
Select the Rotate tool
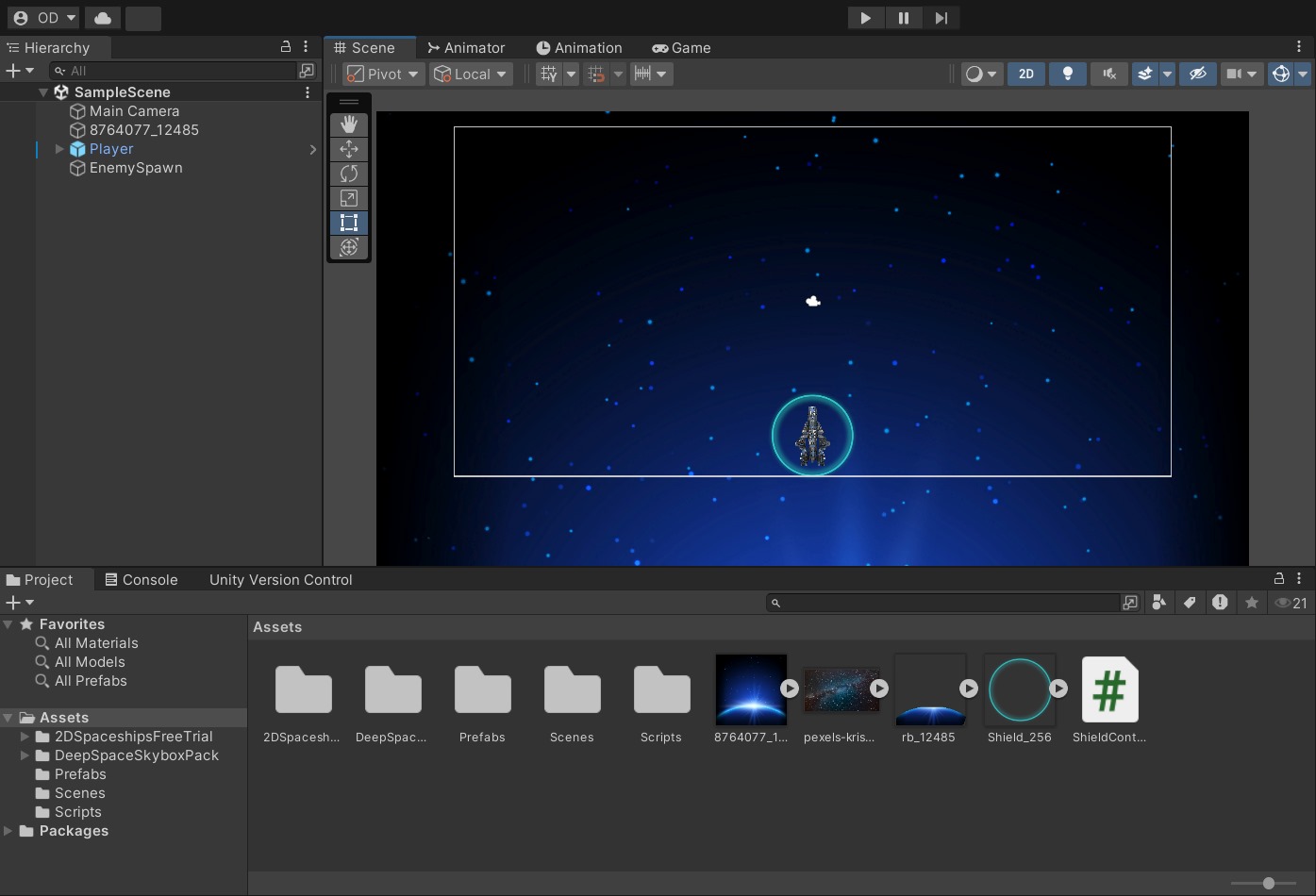click(349, 174)
